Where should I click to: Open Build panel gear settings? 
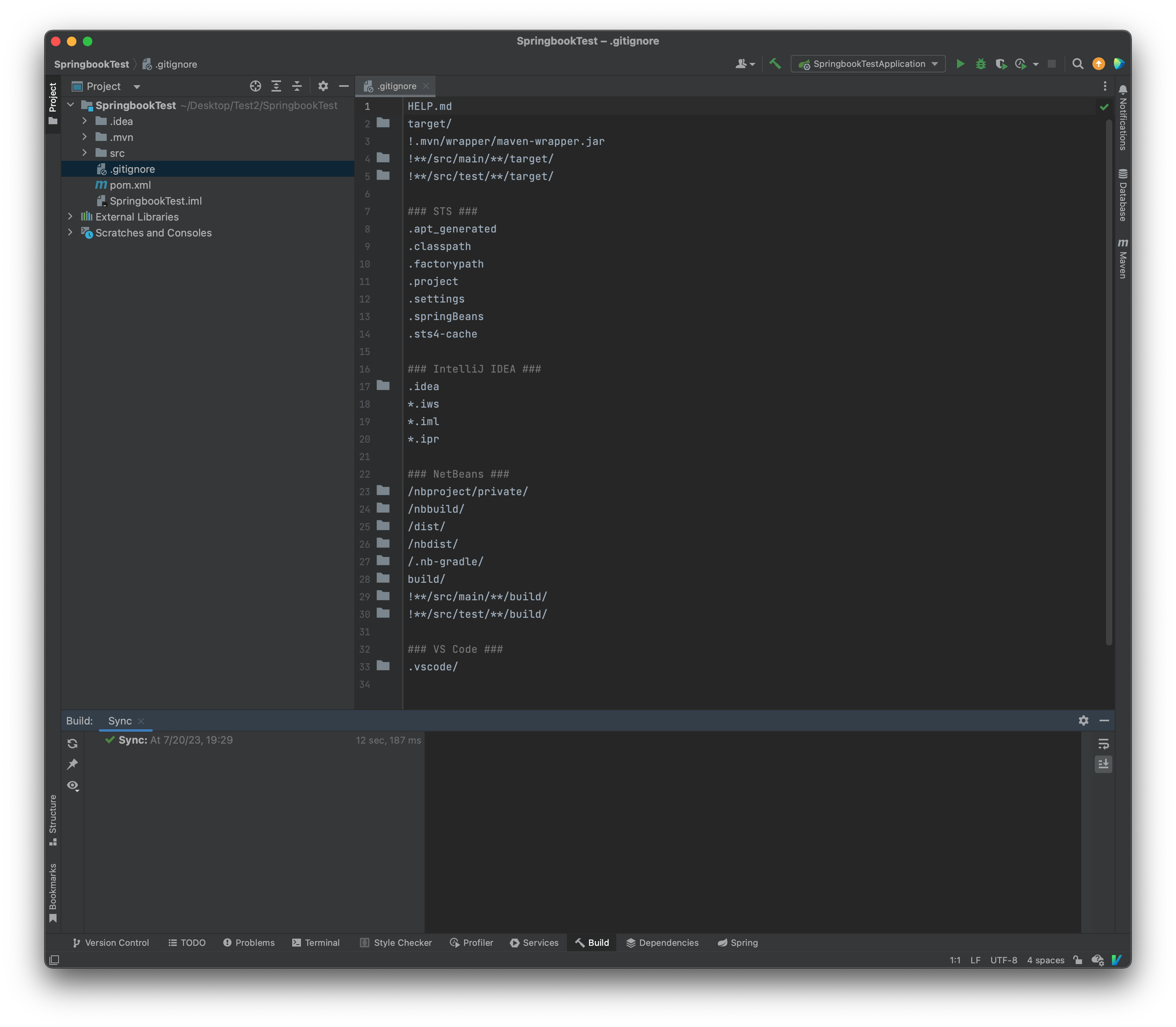point(1083,720)
